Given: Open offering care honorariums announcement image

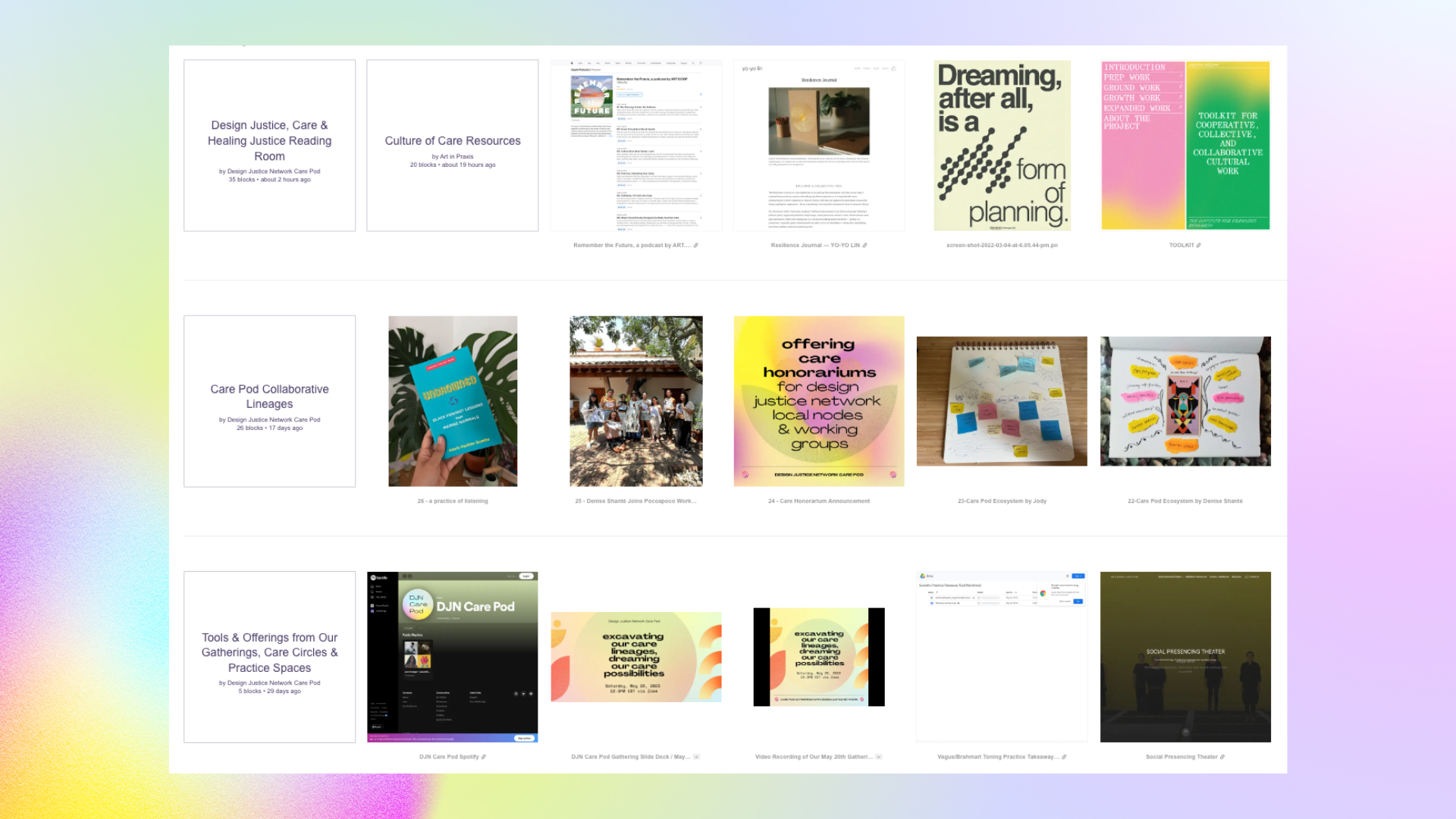Looking at the screenshot, I should pyautogui.click(x=818, y=401).
